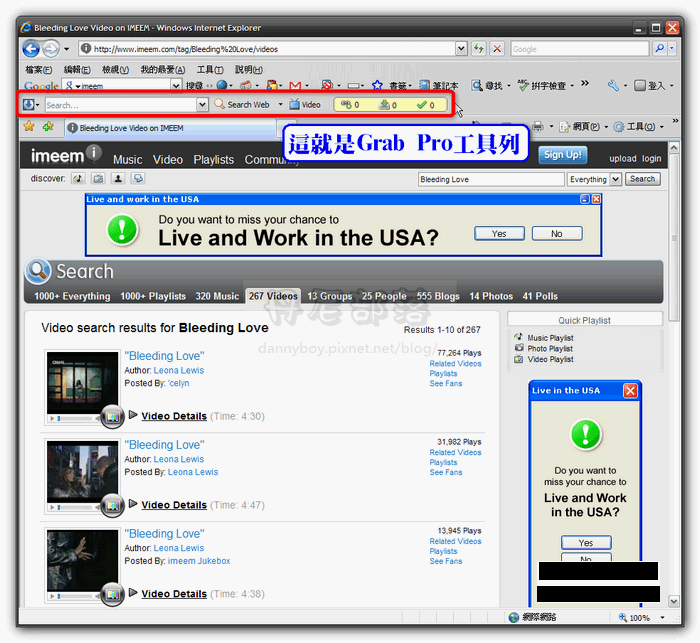The width and height of the screenshot is (700, 643).
Task: Click the Grab Pro download arrow icon
Action: 29,105
